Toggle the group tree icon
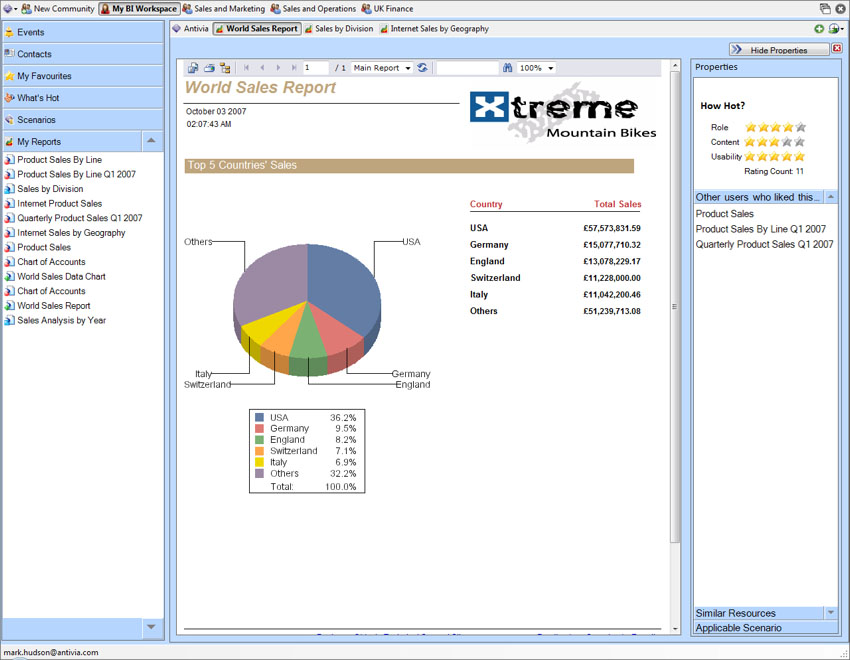The width and height of the screenshot is (850, 660). pyautogui.click(x=225, y=68)
